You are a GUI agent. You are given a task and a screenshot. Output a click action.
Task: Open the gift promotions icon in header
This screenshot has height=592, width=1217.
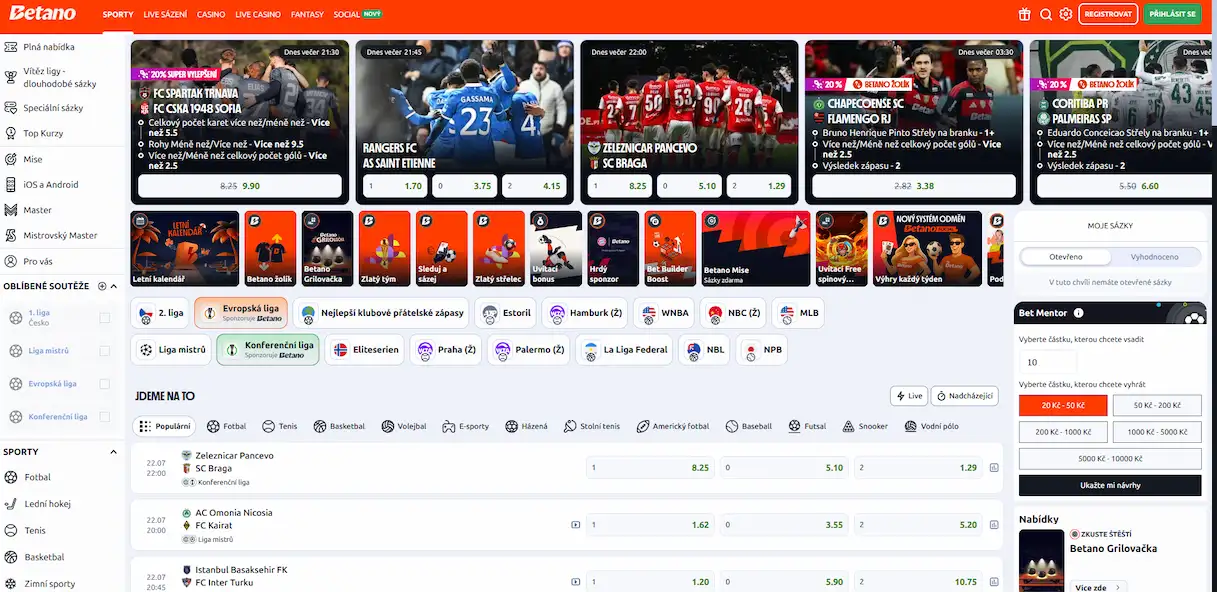tap(1024, 14)
